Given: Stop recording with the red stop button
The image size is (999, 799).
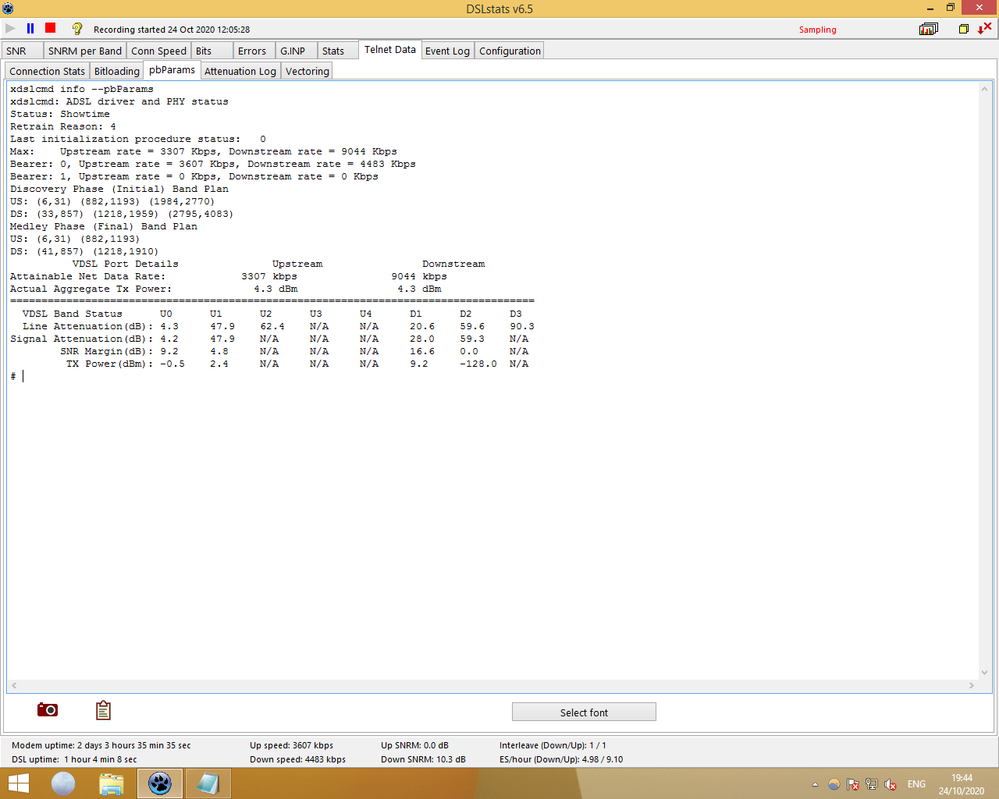Looking at the screenshot, I should [50, 29].
